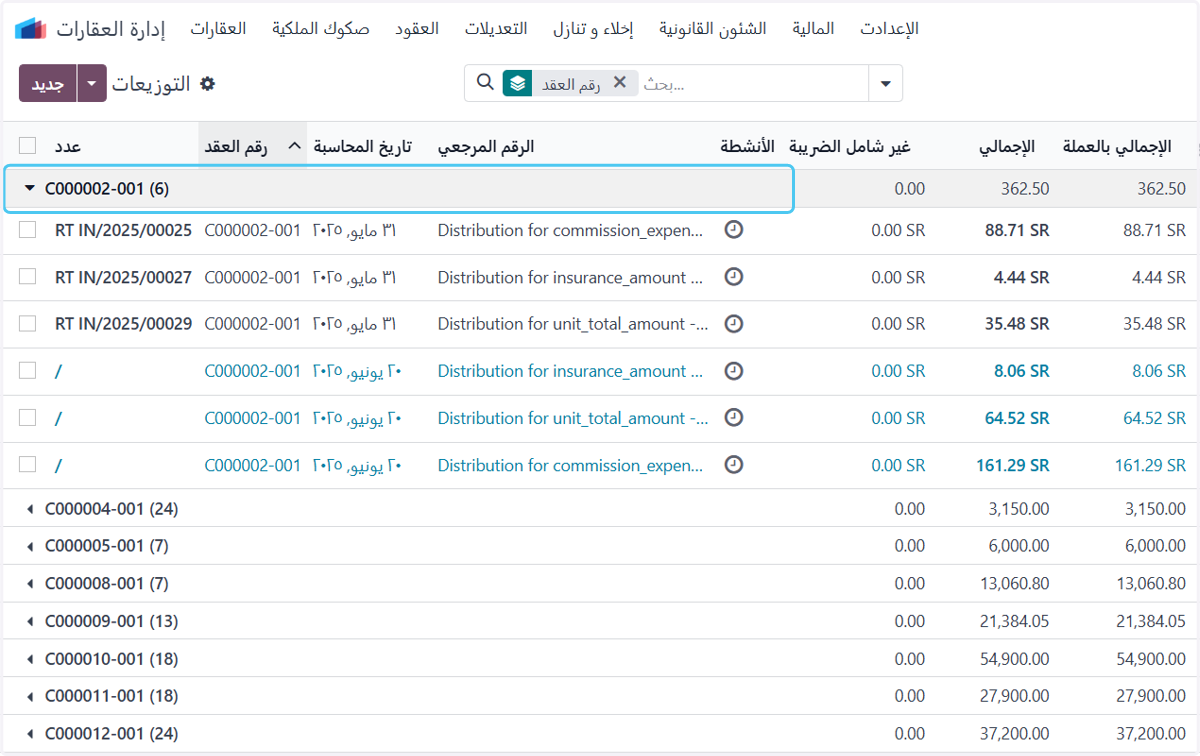Open the التعديلات menu
Viewport: 1200px width, 756px height.
[x=496, y=28]
